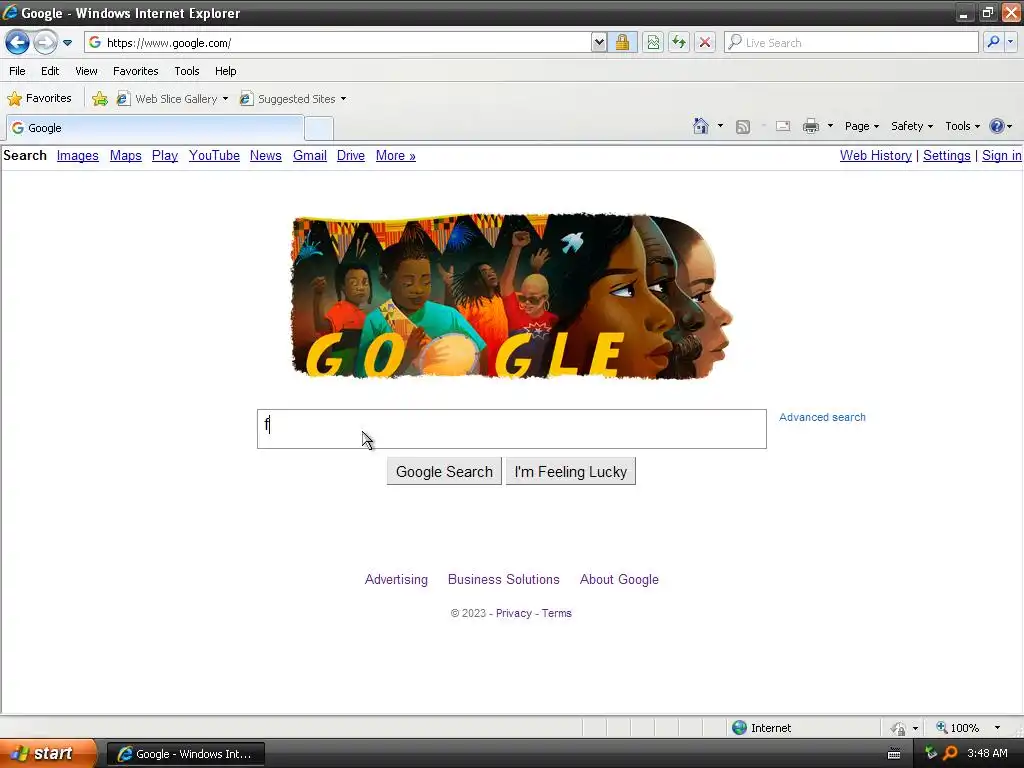Click the Add to Favorites Bar icon
The image size is (1024, 768).
[x=99, y=99]
